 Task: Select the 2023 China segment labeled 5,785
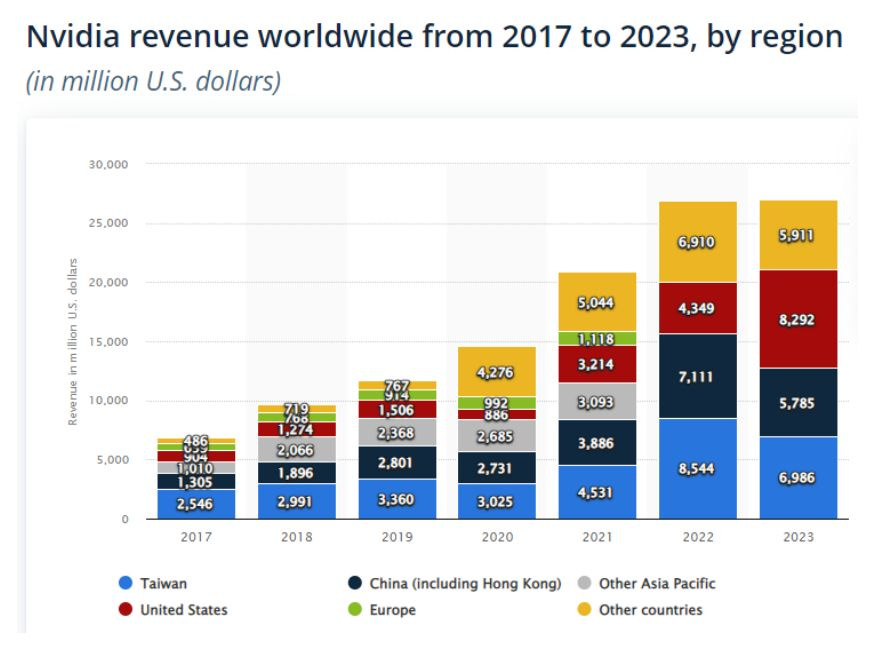[798, 402]
